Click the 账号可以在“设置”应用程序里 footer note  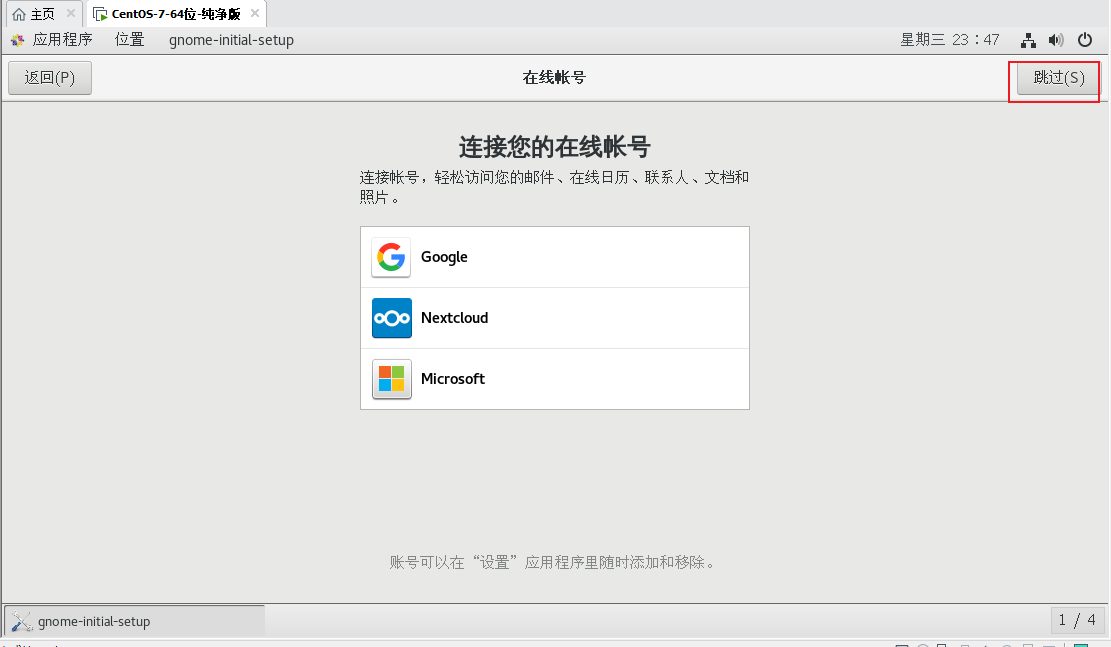coord(554,563)
